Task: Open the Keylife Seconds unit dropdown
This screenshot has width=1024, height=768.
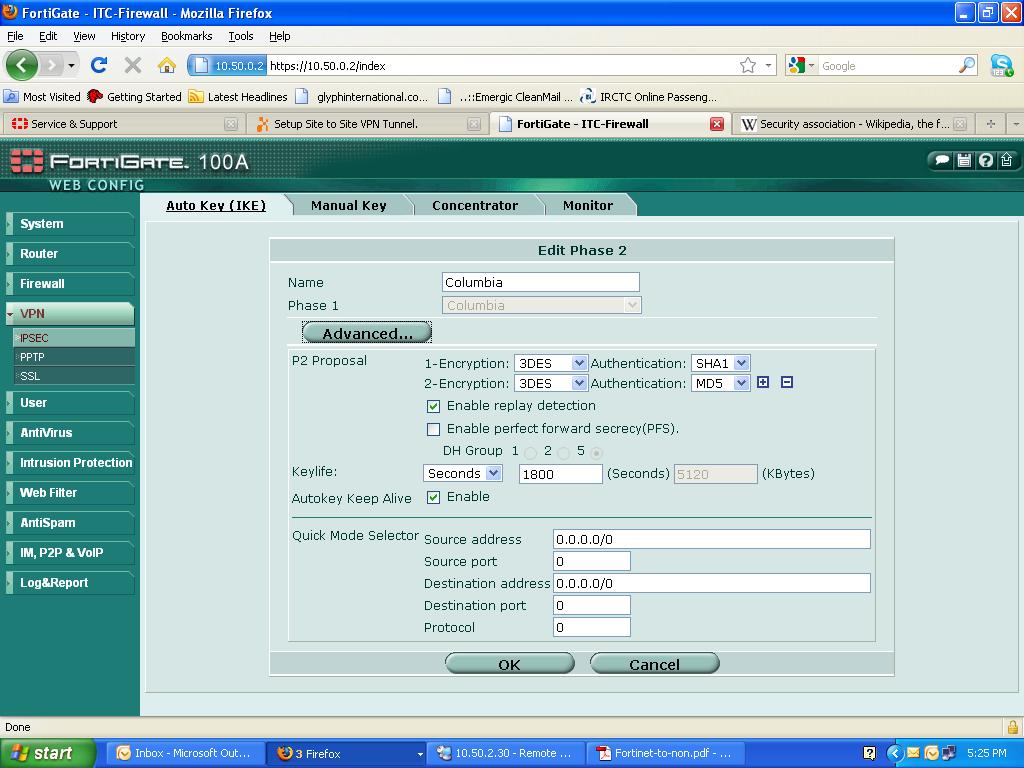Action: (462, 473)
